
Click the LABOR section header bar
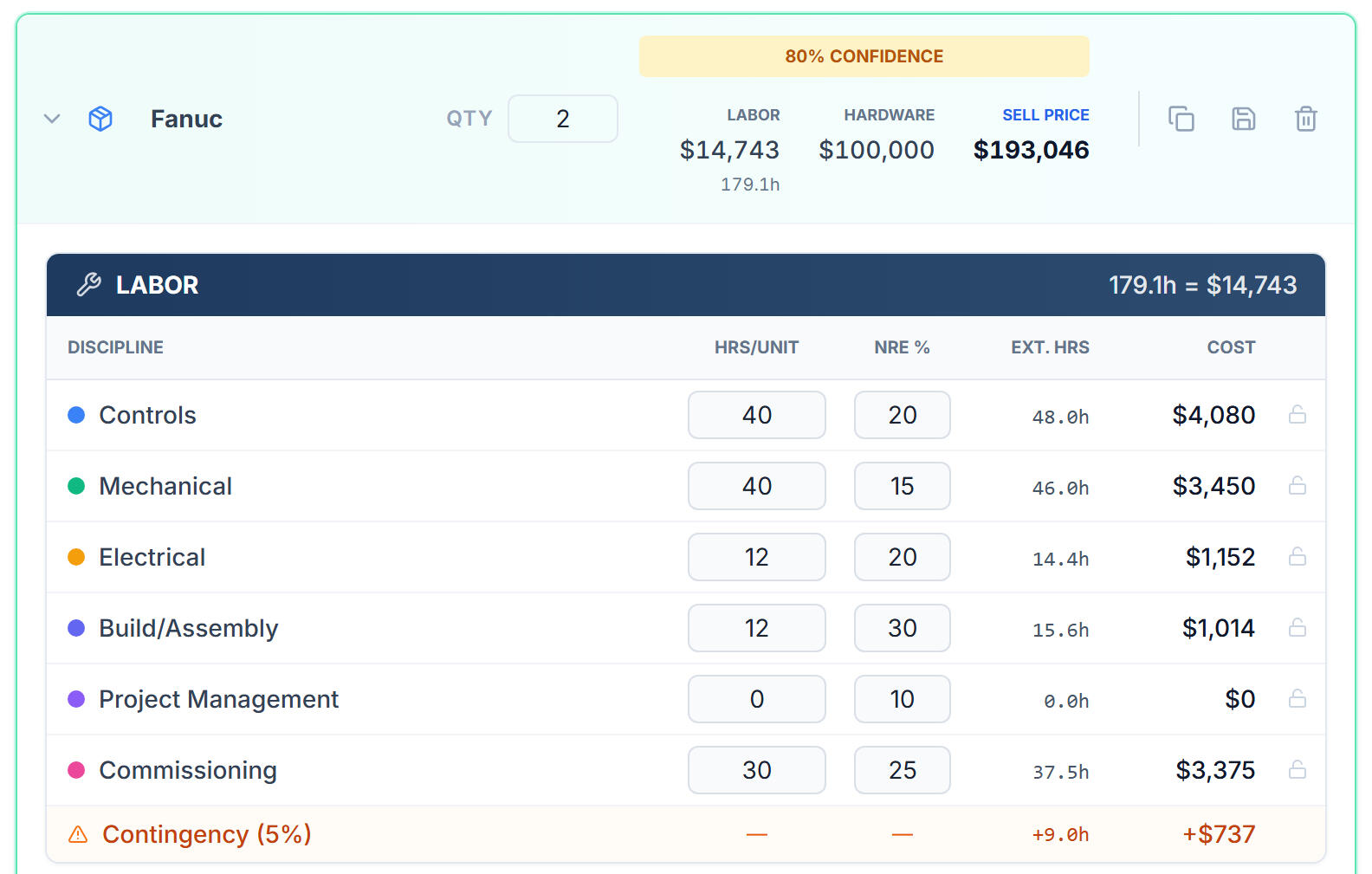tap(684, 285)
